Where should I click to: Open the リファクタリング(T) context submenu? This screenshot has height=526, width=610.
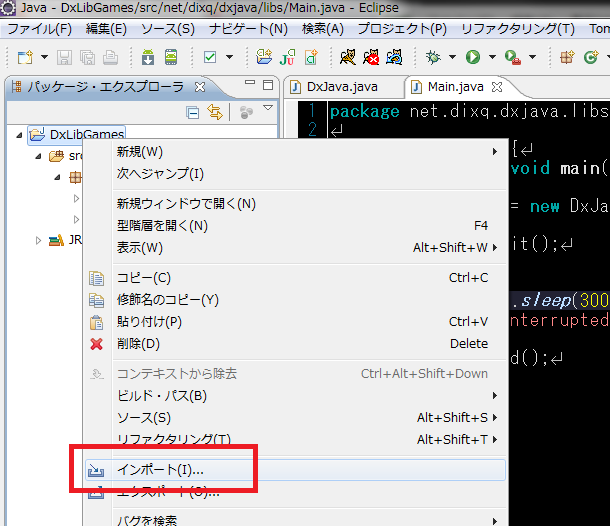(295, 440)
